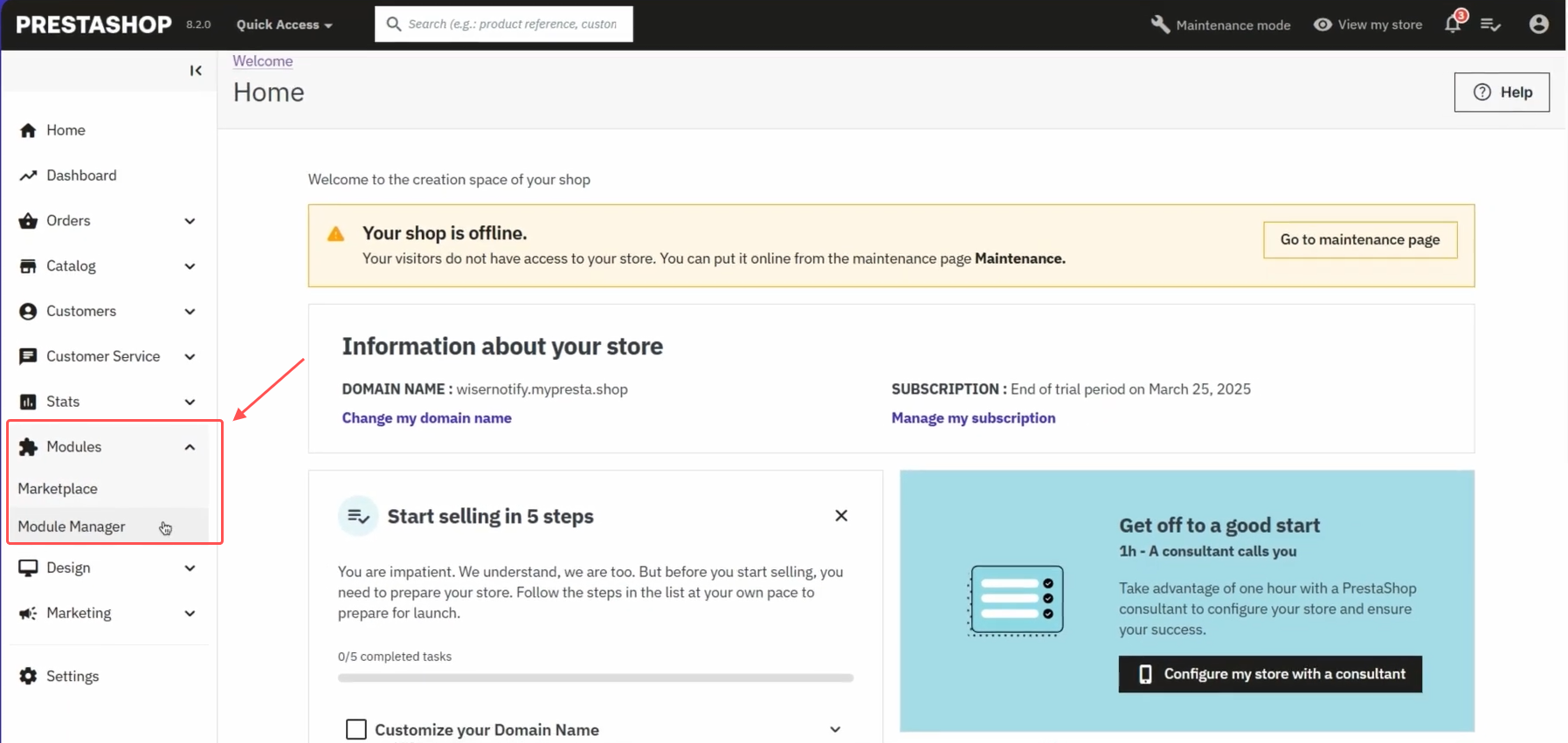Click the Marketing megaphone icon
The image size is (1568, 743).
click(x=28, y=613)
